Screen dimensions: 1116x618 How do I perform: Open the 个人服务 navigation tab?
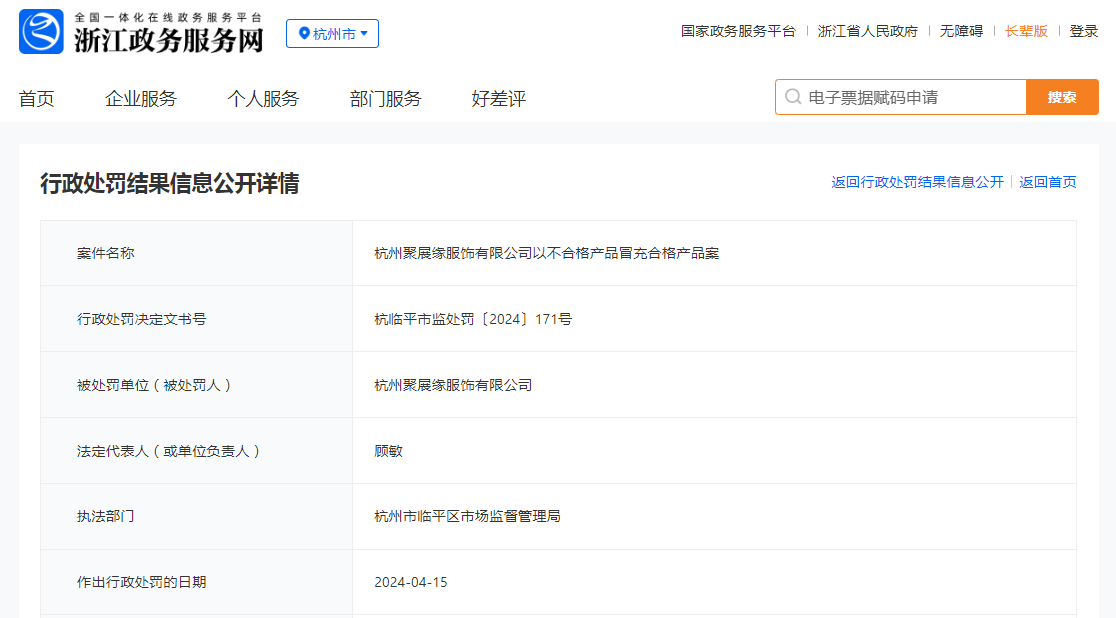click(263, 99)
